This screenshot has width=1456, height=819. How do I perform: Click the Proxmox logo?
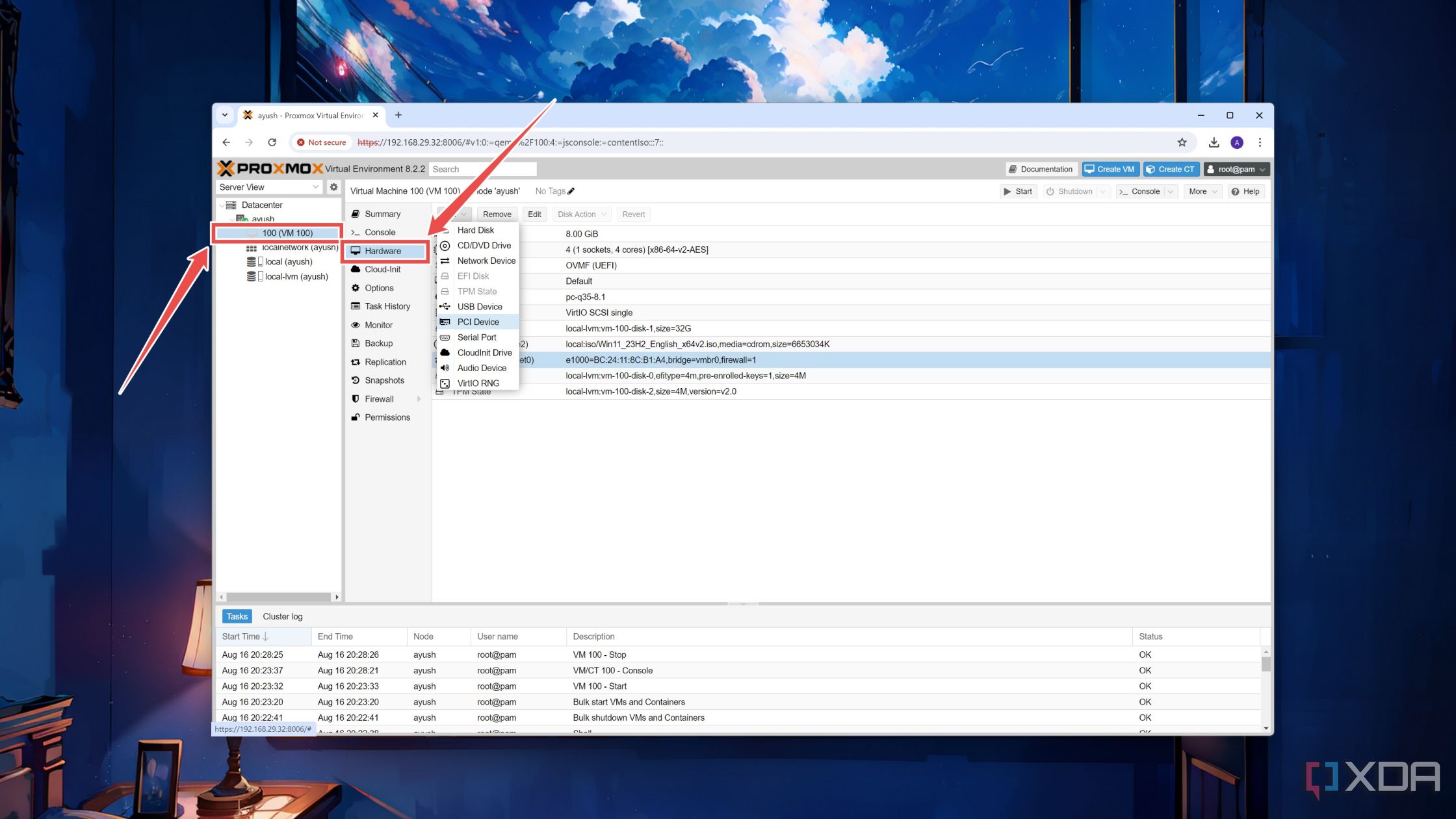pyautogui.click(x=270, y=168)
